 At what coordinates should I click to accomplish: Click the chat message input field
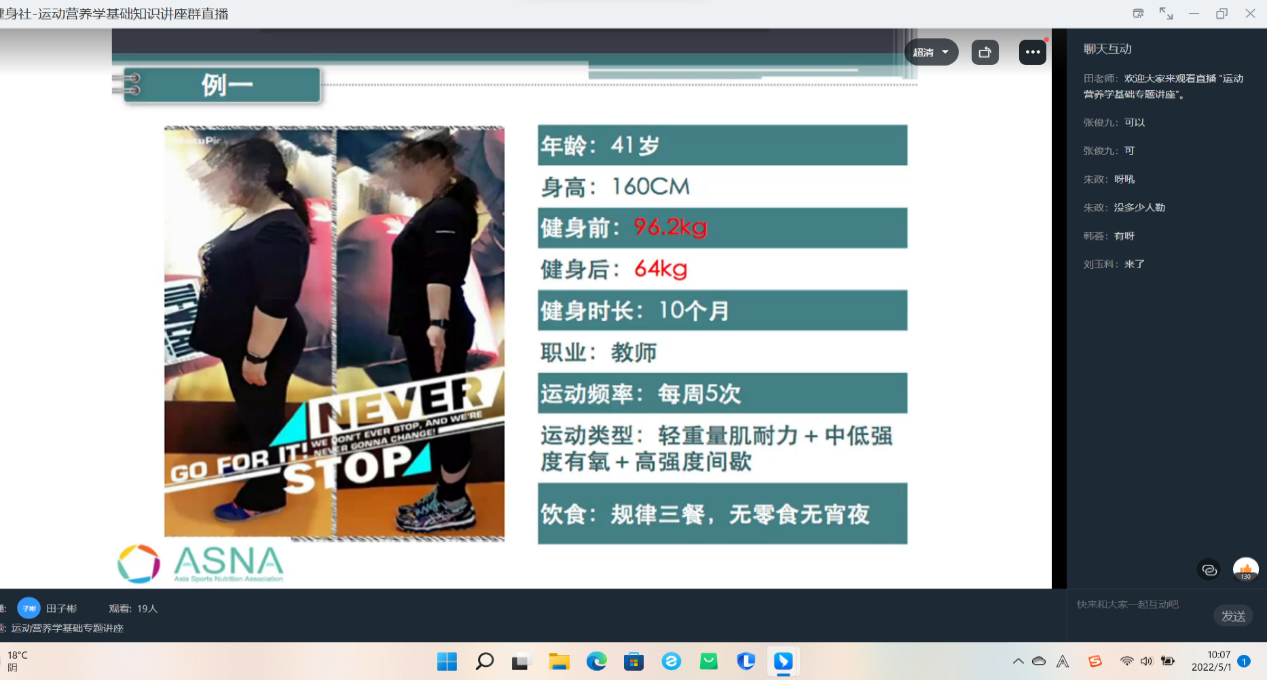point(1140,605)
